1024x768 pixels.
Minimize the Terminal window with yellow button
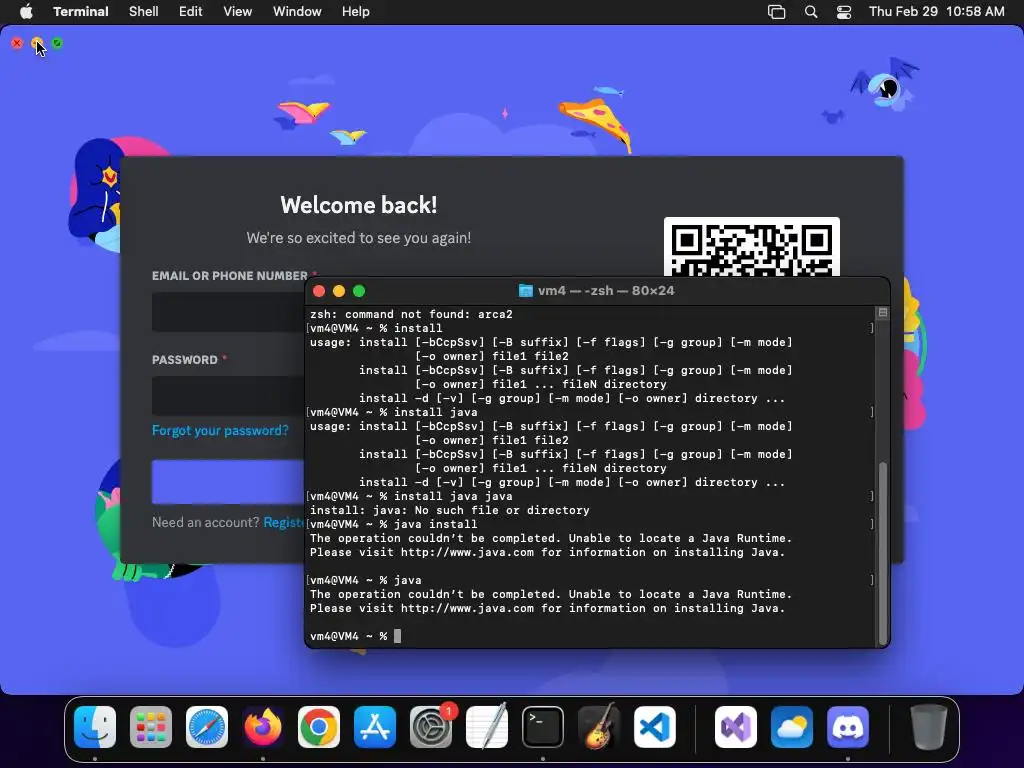tap(339, 291)
